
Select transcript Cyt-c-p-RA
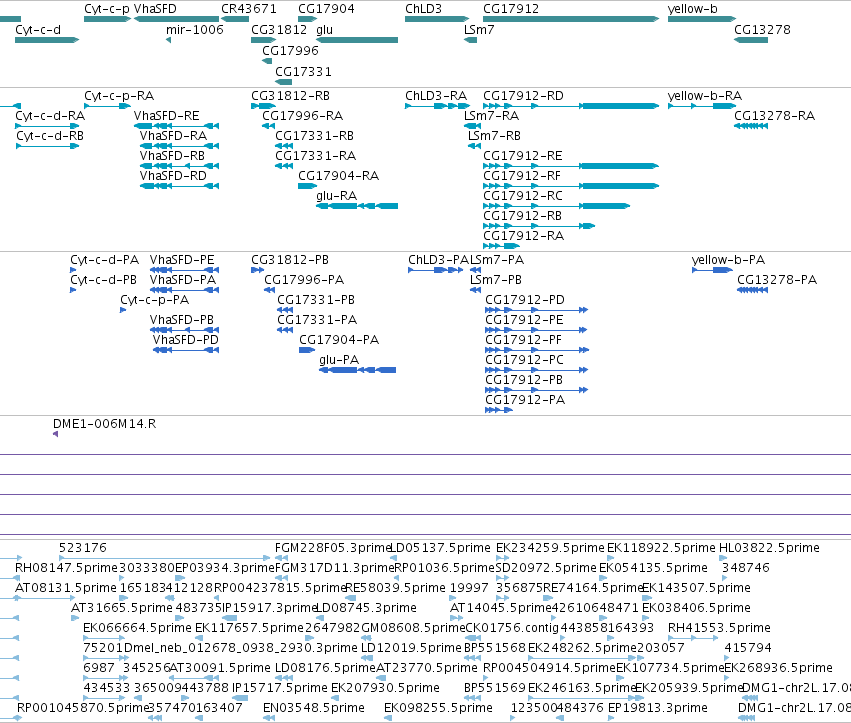(x=119, y=96)
